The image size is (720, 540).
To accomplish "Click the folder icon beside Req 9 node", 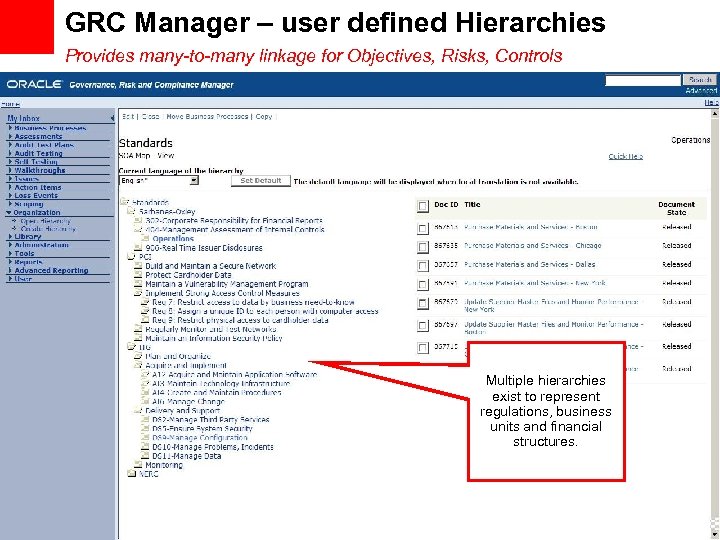I will pyautogui.click(x=146, y=320).
